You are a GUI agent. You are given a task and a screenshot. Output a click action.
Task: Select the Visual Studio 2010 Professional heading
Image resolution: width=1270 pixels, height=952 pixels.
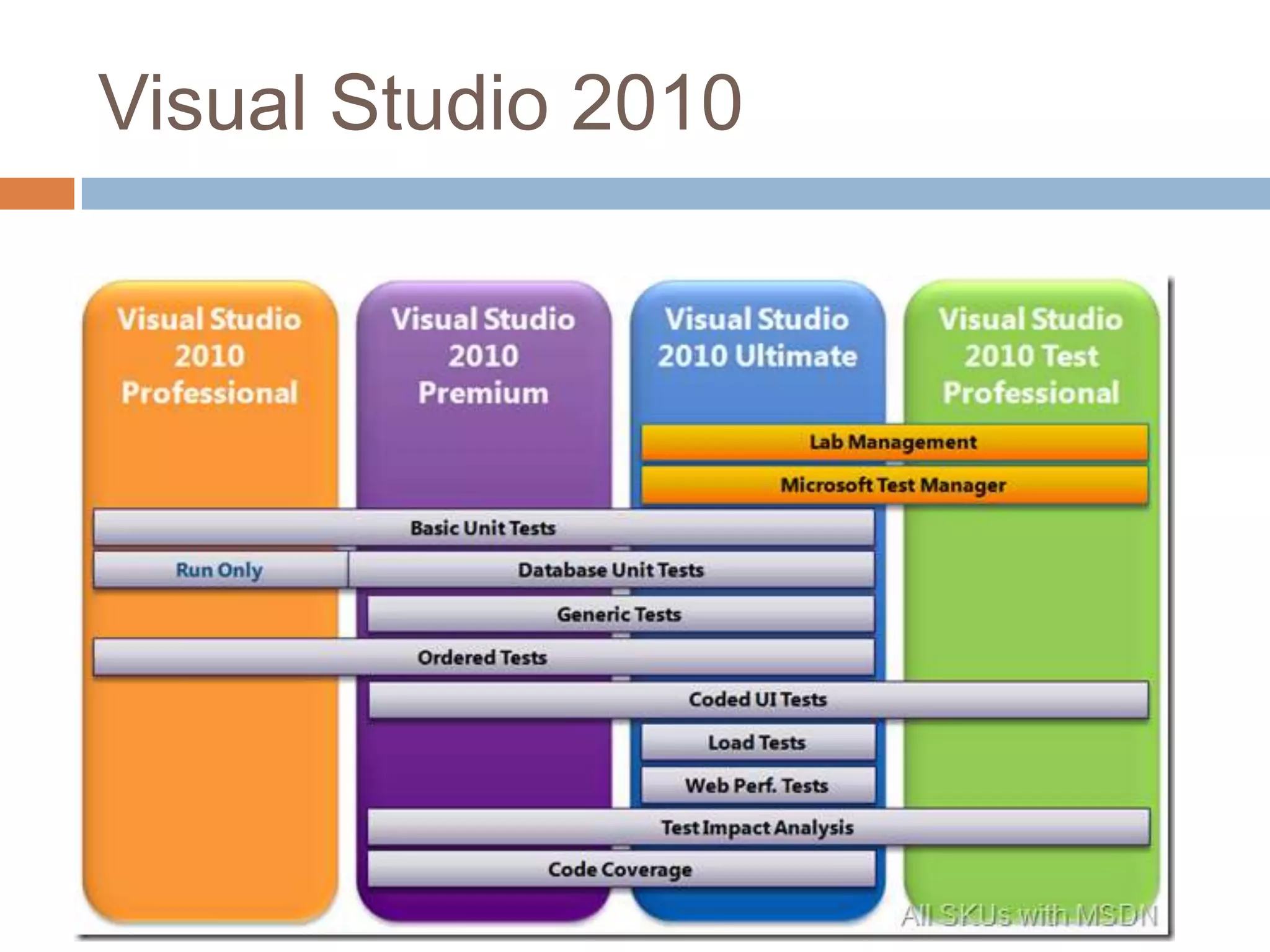point(210,356)
